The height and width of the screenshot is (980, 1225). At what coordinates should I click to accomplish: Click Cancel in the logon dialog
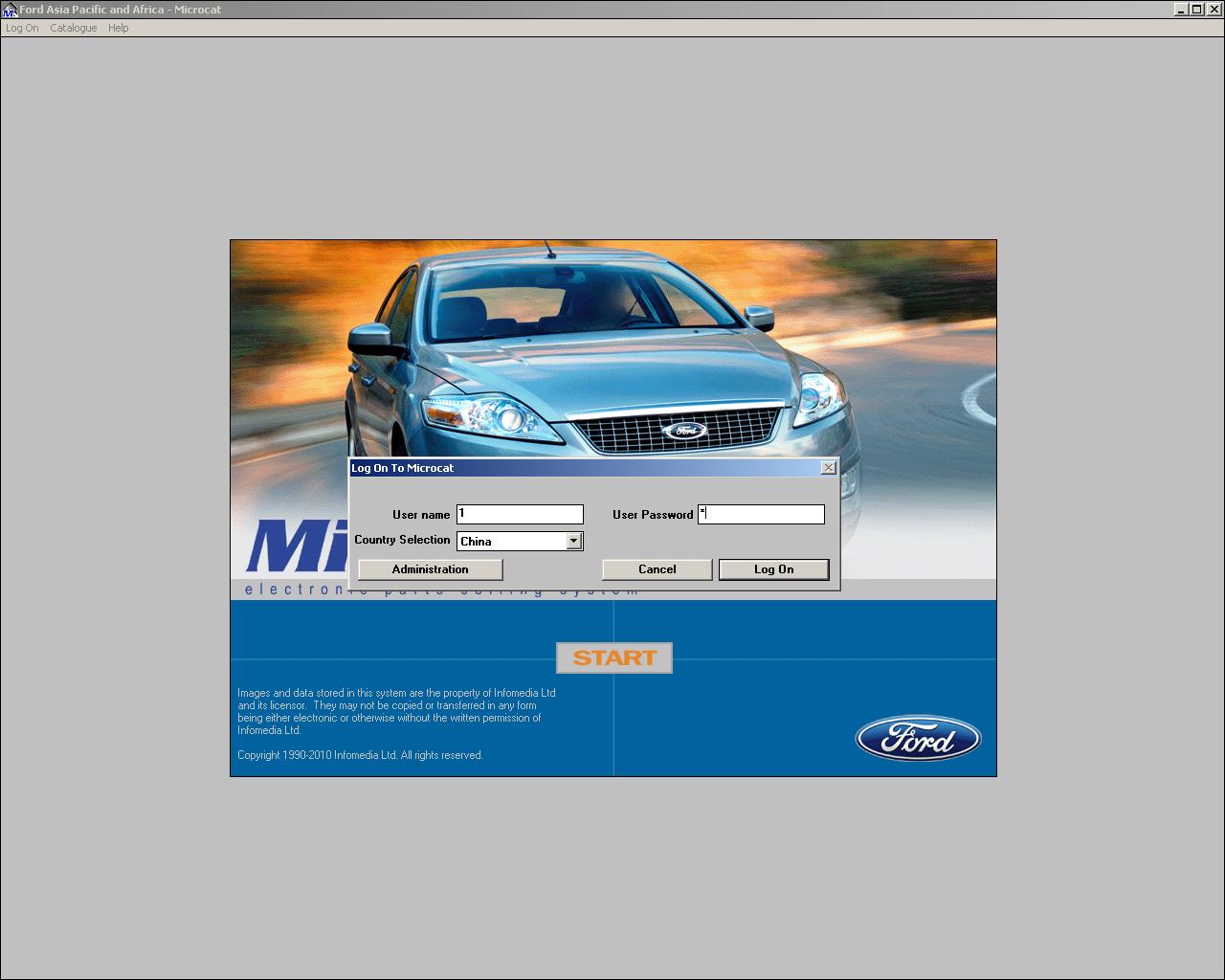click(657, 569)
